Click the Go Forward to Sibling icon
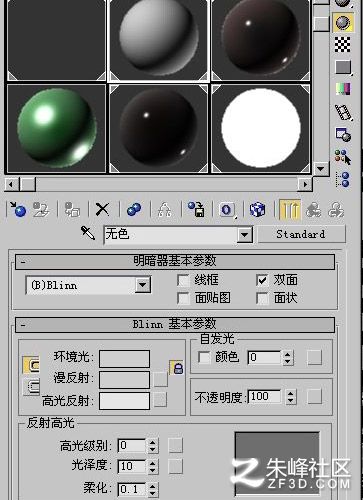The width and height of the screenshot is (363, 500). pyautogui.click(x=336, y=209)
